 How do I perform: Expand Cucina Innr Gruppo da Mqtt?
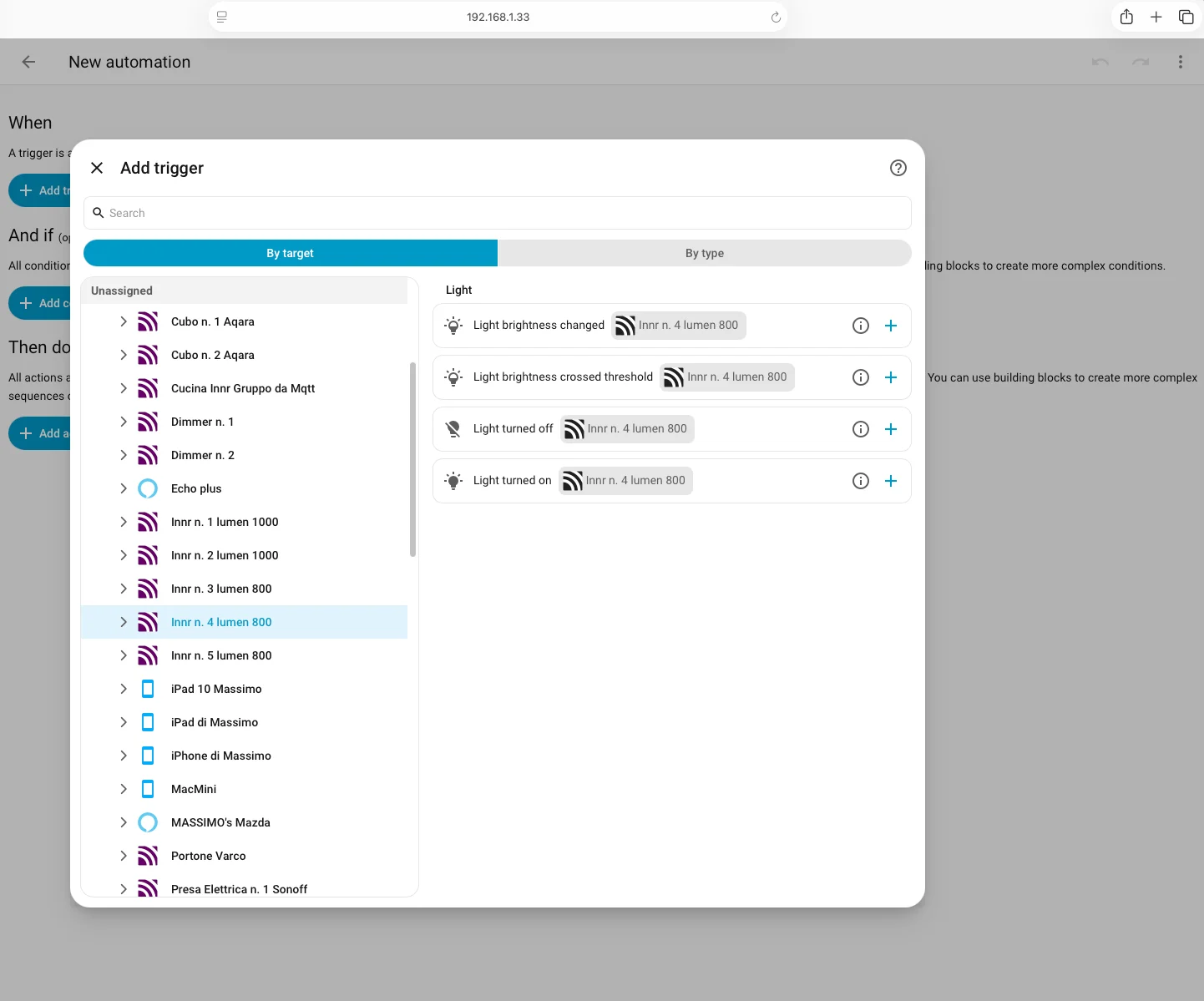click(124, 388)
